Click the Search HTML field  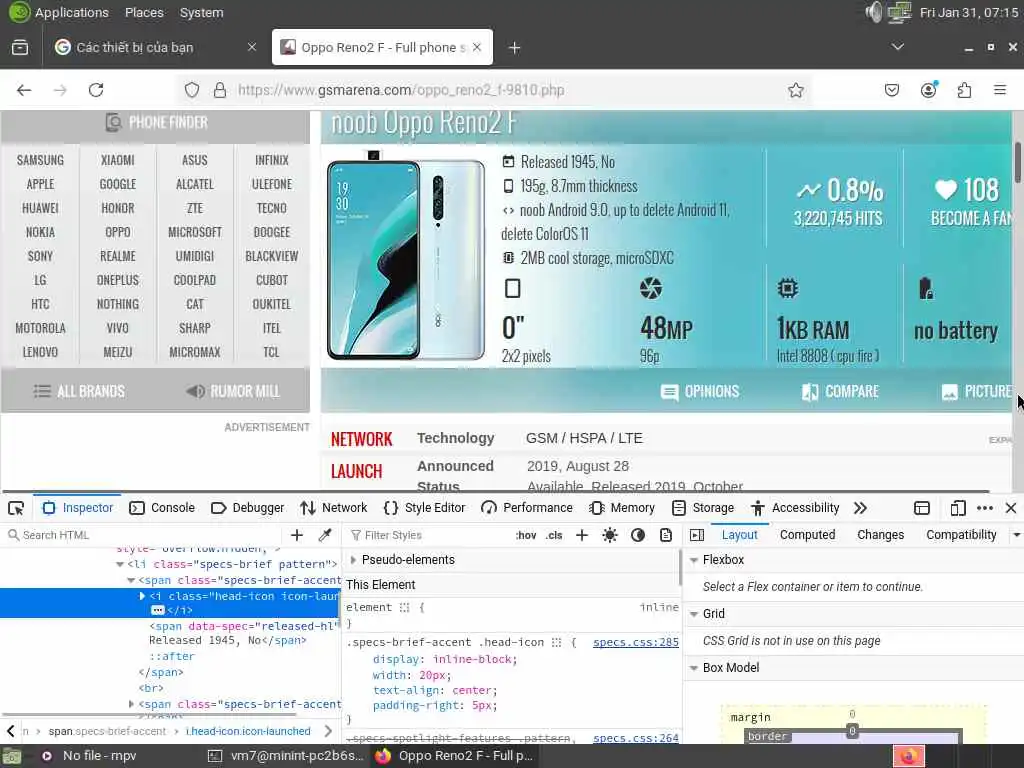(144, 536)
